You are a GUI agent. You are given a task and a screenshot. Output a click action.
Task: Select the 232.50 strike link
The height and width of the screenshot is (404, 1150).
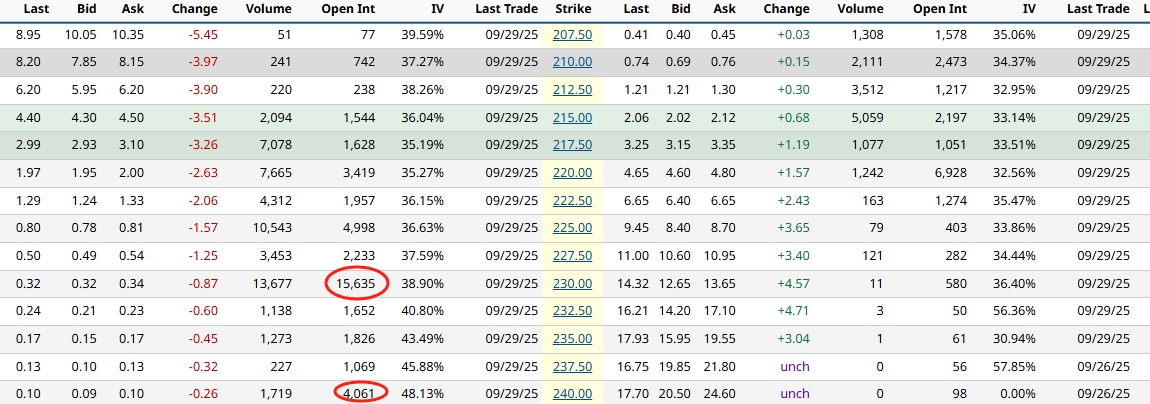point(572,311)
